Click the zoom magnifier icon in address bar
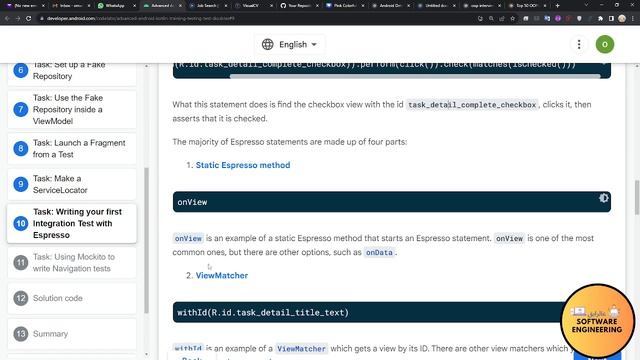Screen dimensions: 640x360 click(491, 18)
